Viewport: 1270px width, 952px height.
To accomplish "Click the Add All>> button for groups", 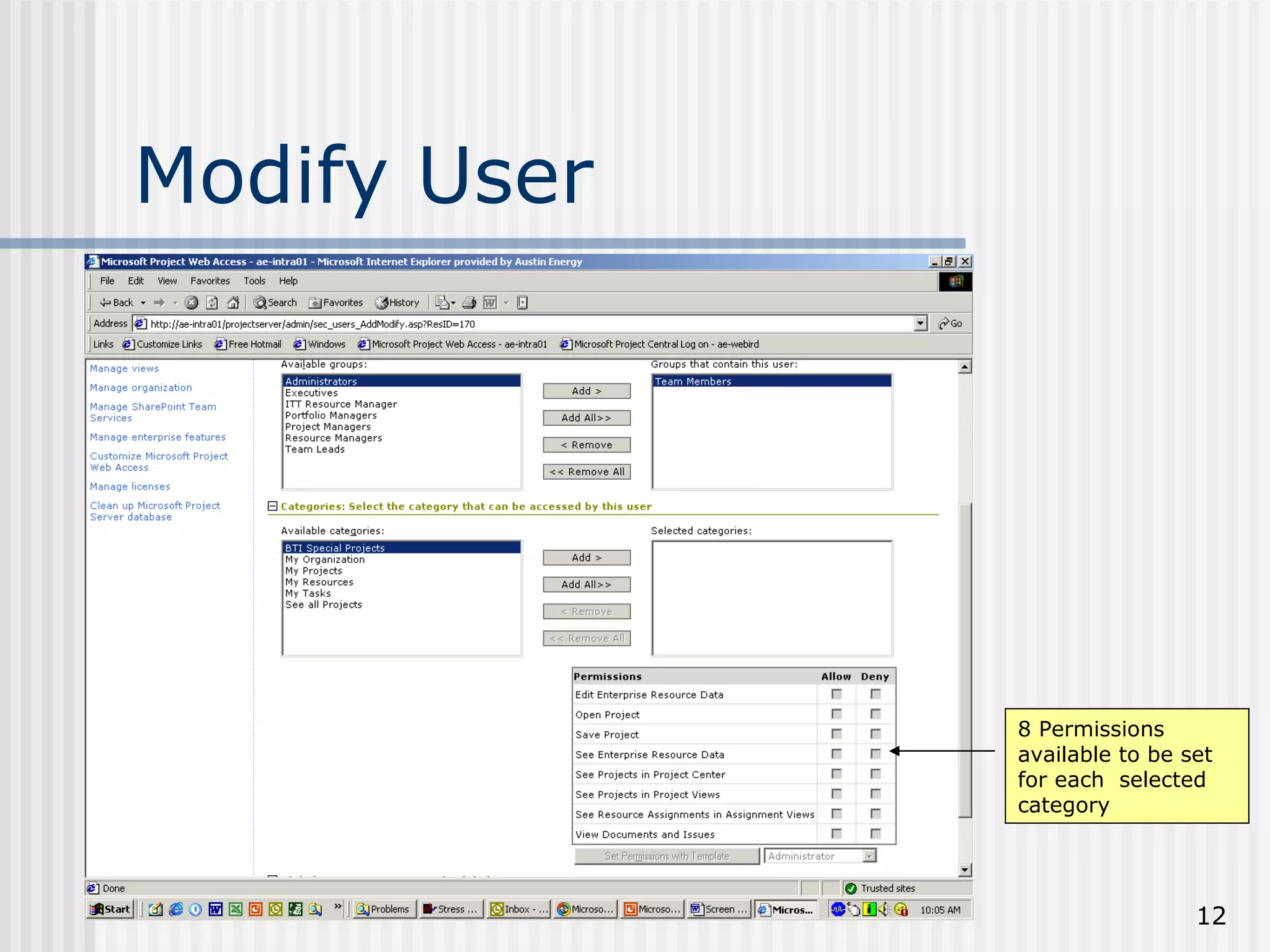I will [x=586, y=418].
